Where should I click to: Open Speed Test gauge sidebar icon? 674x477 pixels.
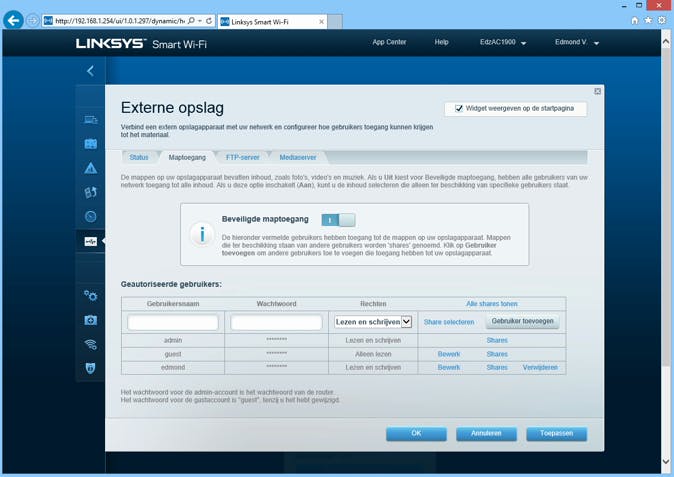click(x=91, y=216)
